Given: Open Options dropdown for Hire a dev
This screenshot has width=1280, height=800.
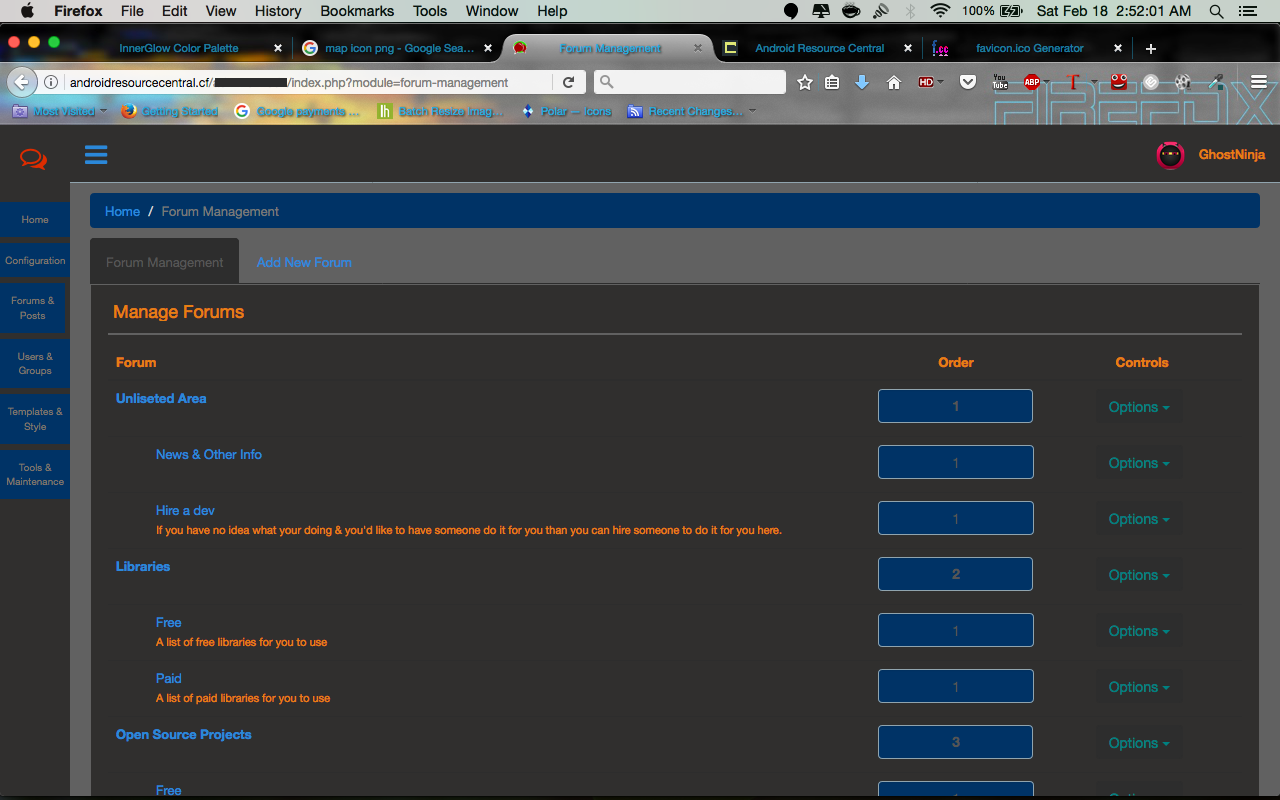Looking at the screenshot, I should (1139, 519).
